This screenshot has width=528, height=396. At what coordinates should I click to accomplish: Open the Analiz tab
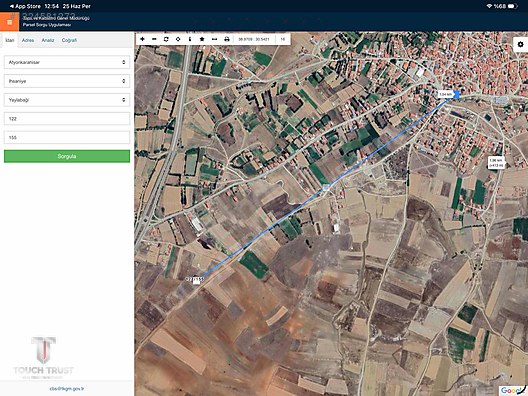(x=48, y=40)
